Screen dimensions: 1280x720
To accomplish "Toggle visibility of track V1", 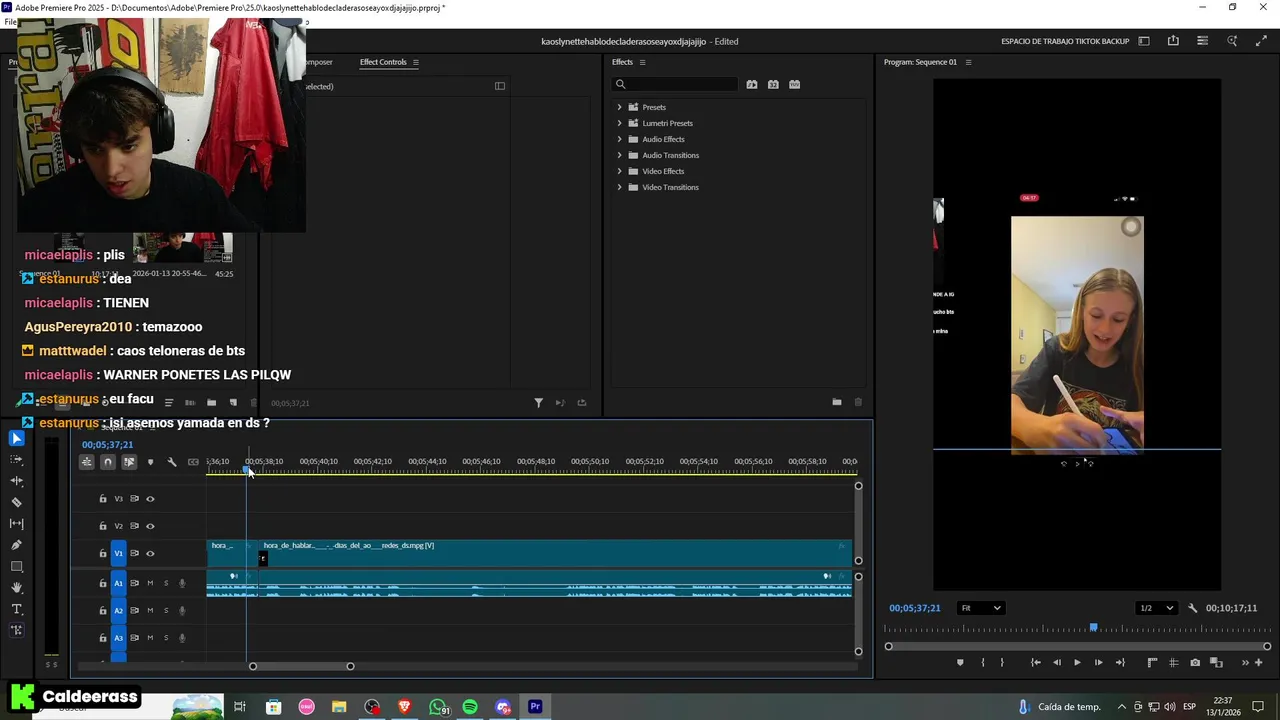I will coord(150,553).
